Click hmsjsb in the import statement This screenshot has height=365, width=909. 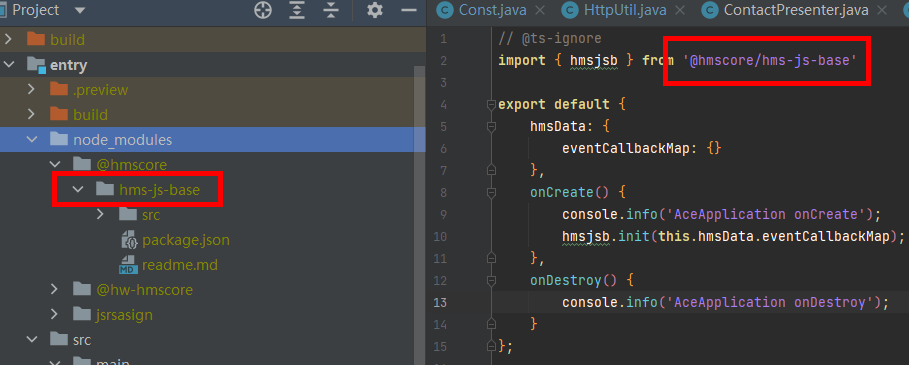pyautogui.click(x=594, y=60)
